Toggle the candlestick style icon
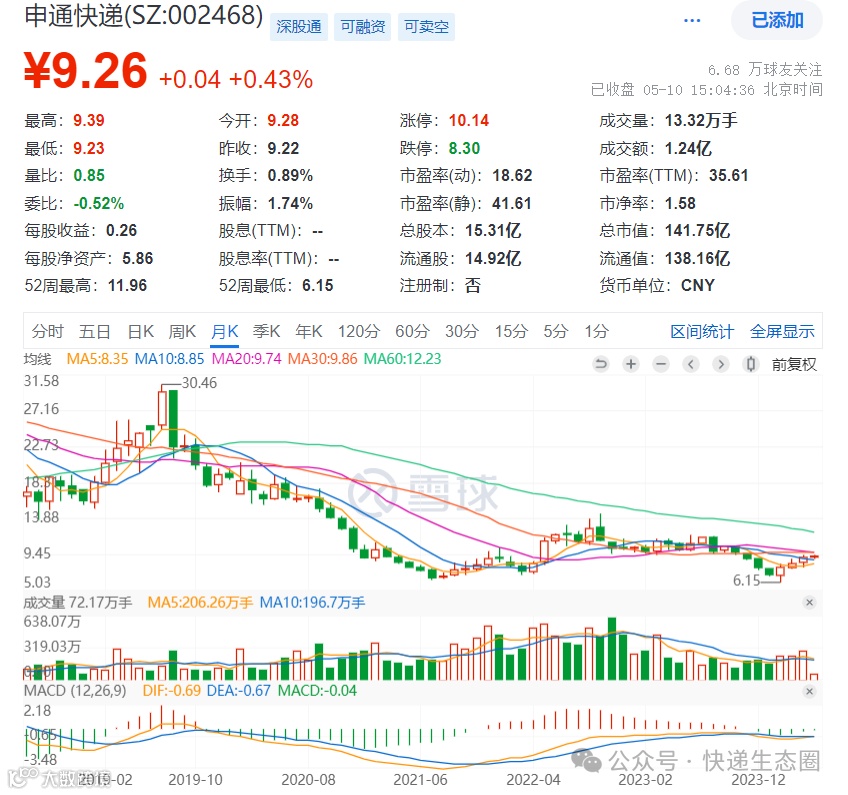The height and width of the screenshot is (795, 848). pyautogui.click(x=751, y=364)
